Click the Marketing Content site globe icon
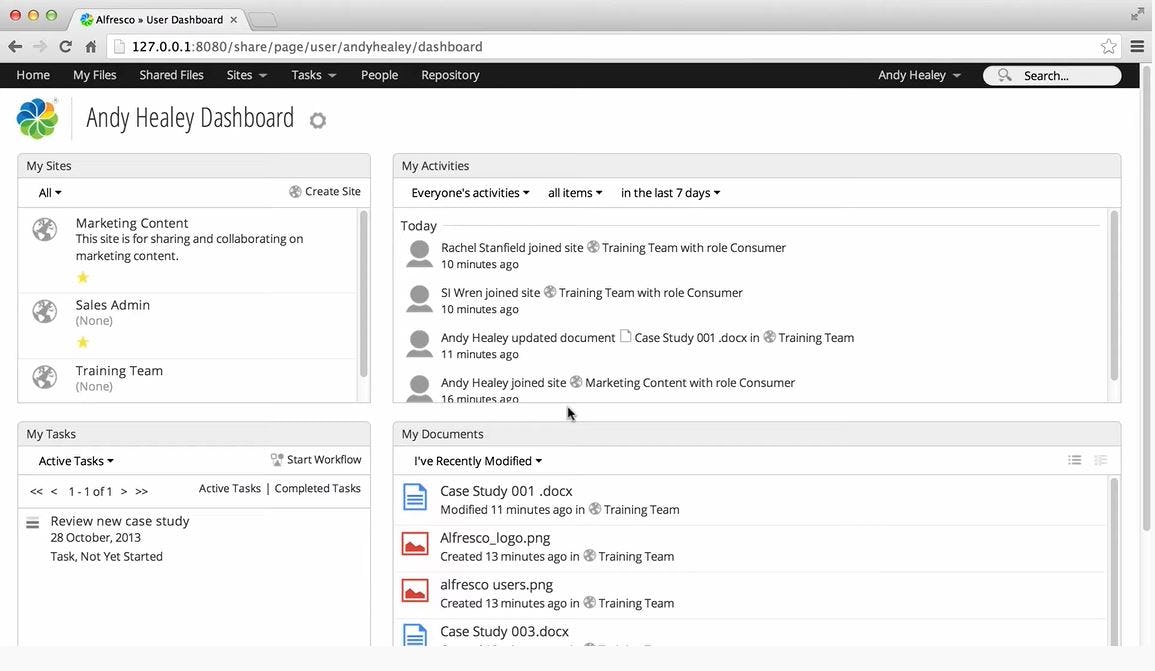 click(x=45, y=230)
